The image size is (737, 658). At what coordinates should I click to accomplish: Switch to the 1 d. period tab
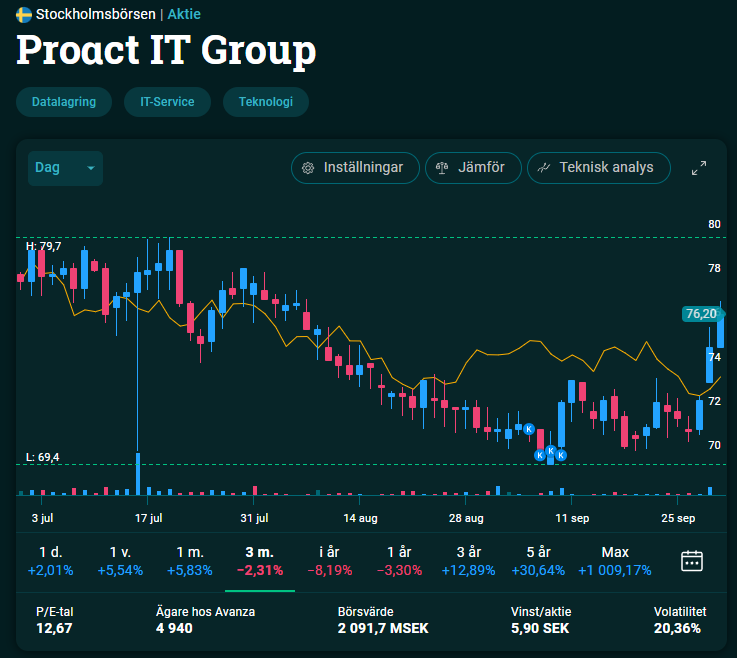pyautogui.click(x=50, y=561)
